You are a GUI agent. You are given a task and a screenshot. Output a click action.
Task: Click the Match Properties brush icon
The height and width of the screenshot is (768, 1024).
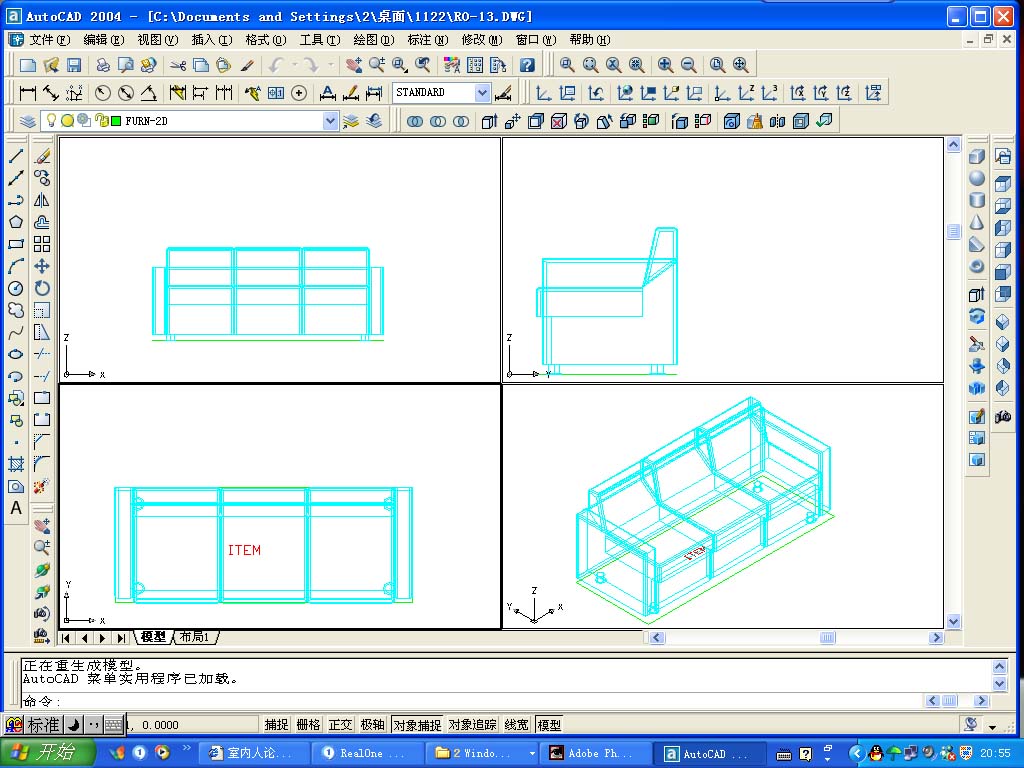pyautogui.click(x=247, y=65)
